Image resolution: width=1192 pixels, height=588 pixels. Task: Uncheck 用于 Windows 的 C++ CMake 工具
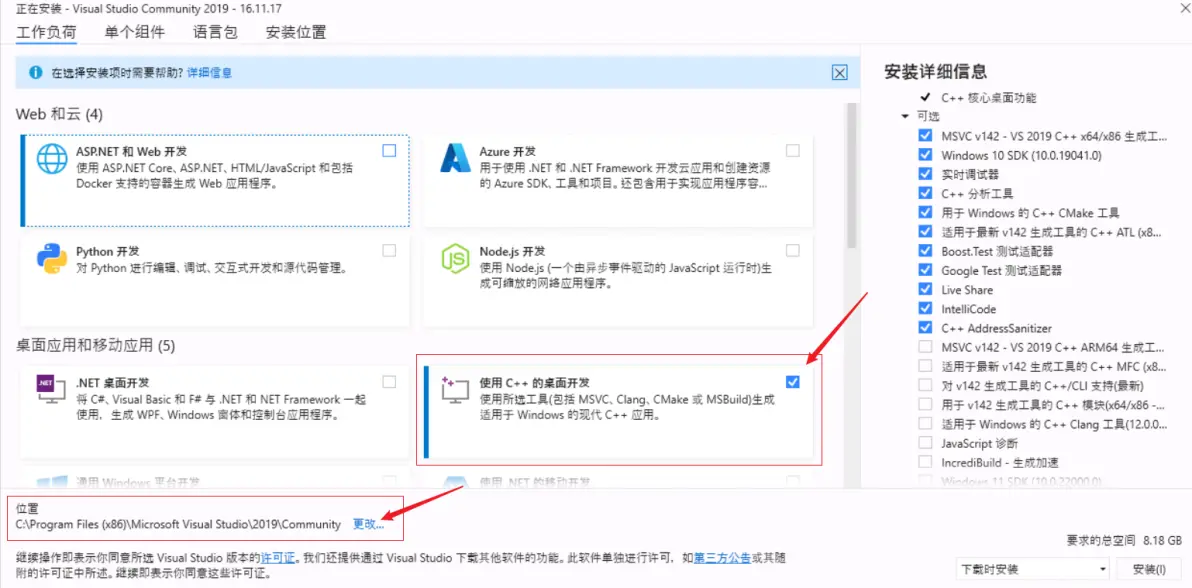click(x=924, y=212)
